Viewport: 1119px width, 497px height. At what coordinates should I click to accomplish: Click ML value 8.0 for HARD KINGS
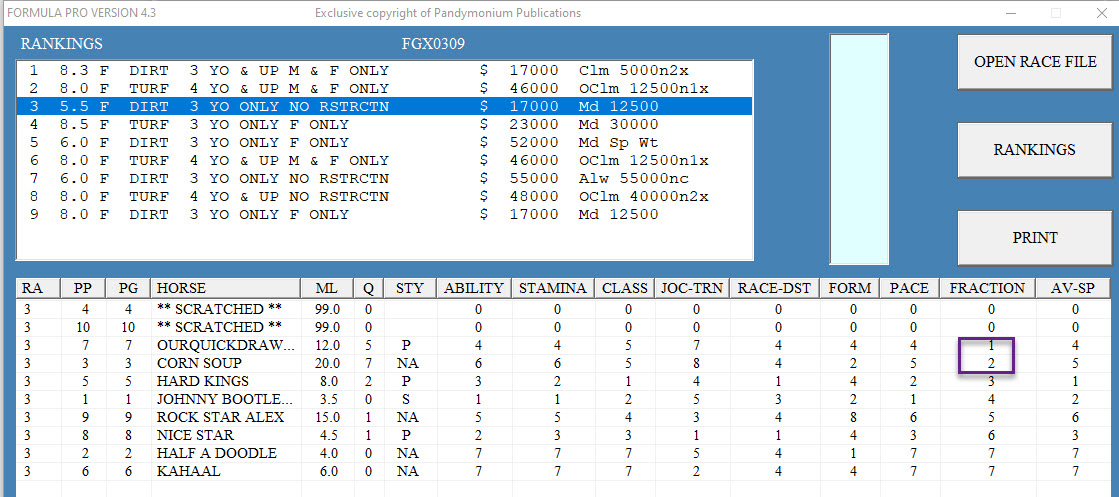pyautogui.click(x=328, y=381)
